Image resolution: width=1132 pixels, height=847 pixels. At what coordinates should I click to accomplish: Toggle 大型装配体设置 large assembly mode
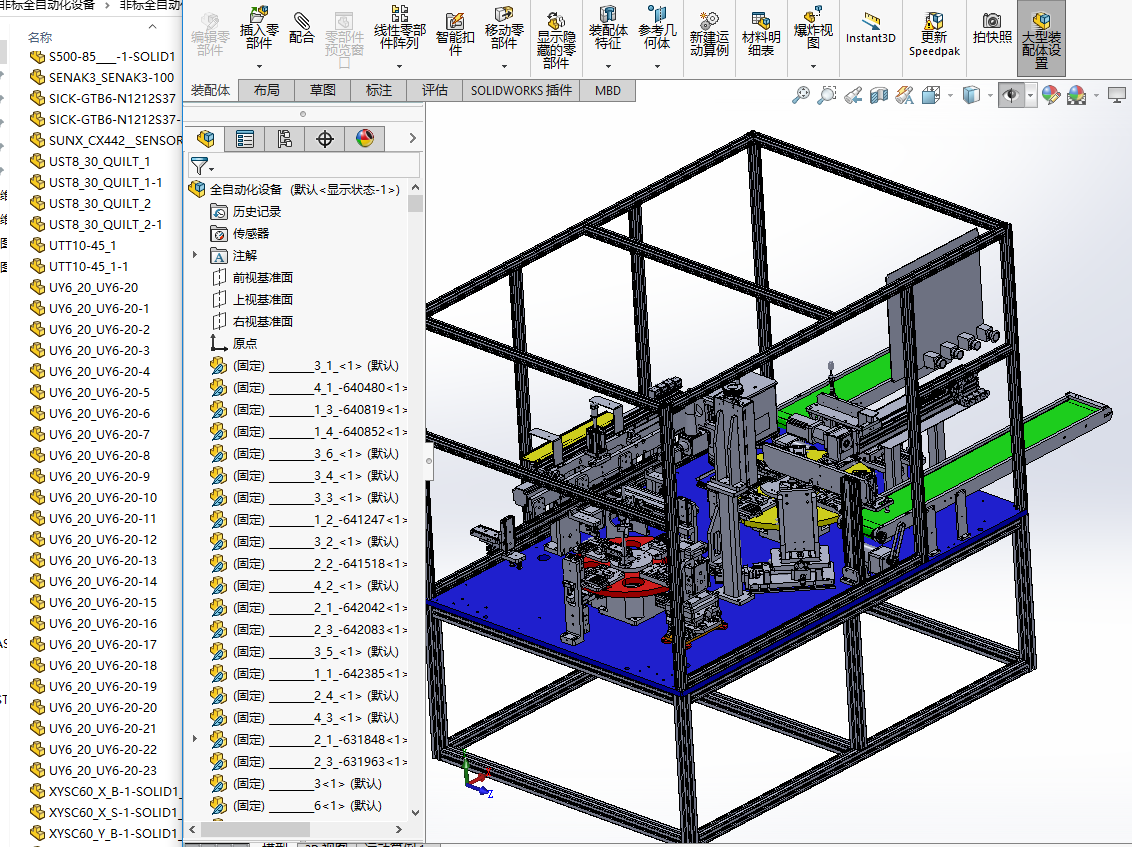(x=1041, y=37)
